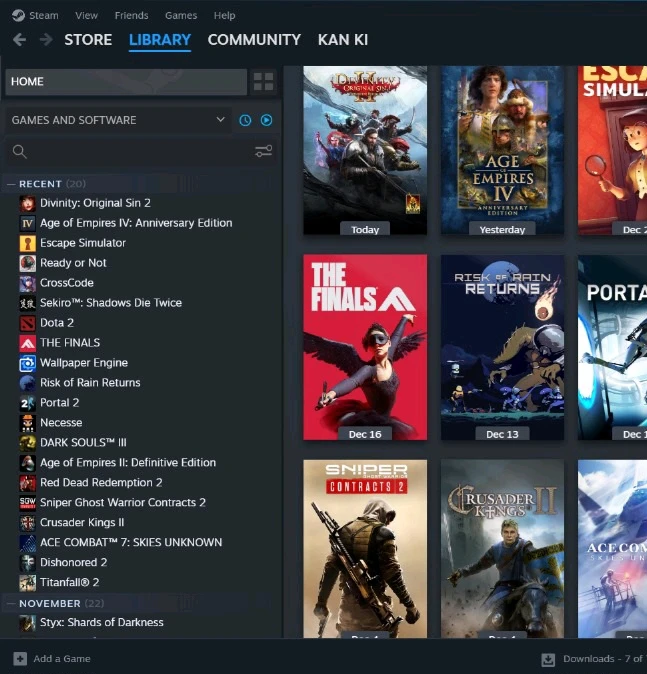Click the Home button
Viewport: 647px width, 674px height.
pos(125,82)
